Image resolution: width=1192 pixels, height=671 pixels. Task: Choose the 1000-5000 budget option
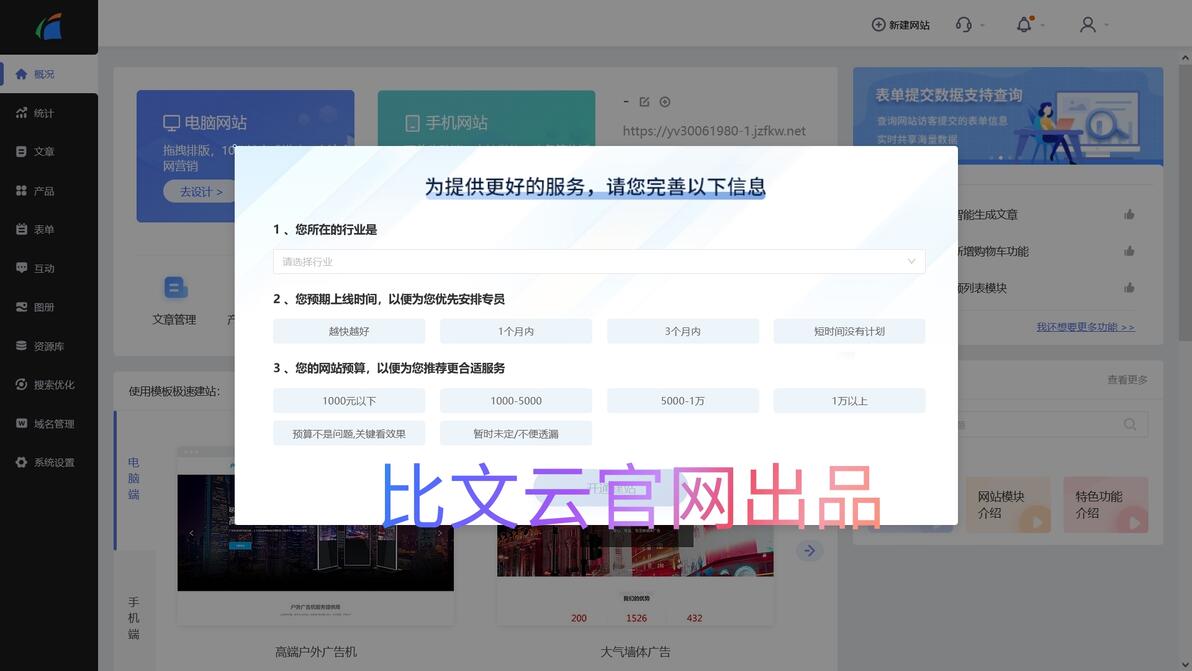(x=515, y=400)
